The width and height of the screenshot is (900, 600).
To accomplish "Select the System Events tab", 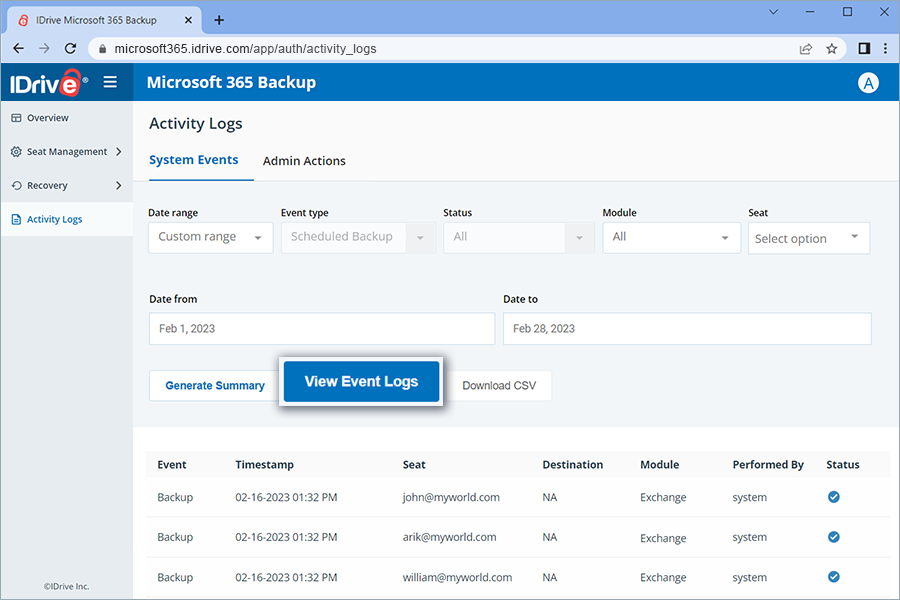I will coord(194,160).
